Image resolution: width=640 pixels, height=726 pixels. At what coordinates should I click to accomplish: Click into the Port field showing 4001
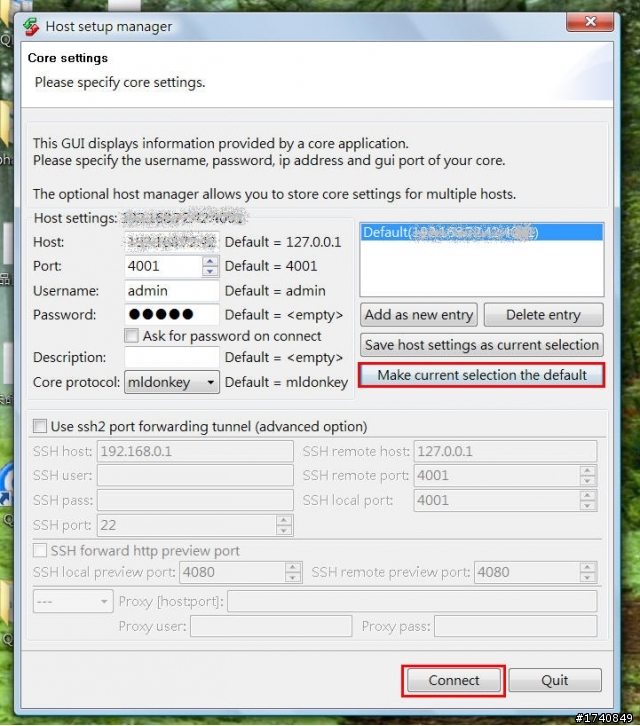click(163, 266)
